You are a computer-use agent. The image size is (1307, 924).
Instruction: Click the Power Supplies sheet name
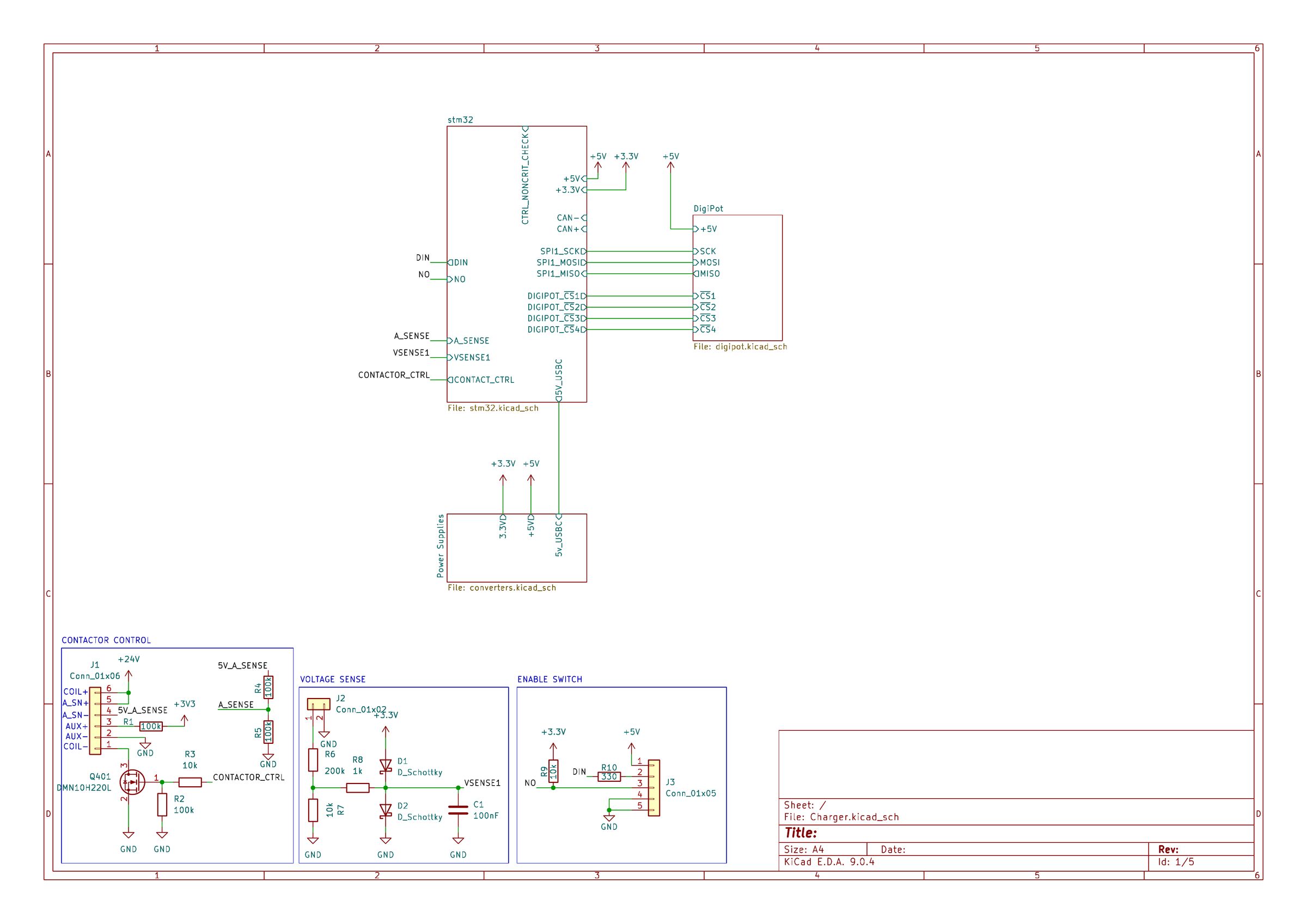(x=440, y=546)
